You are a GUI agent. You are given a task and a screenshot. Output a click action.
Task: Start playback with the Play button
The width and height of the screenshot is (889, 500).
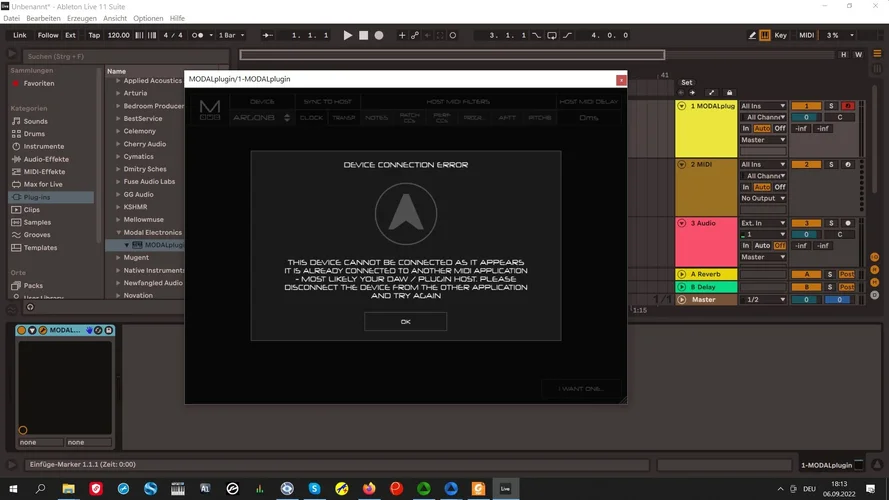coord(348,35)
